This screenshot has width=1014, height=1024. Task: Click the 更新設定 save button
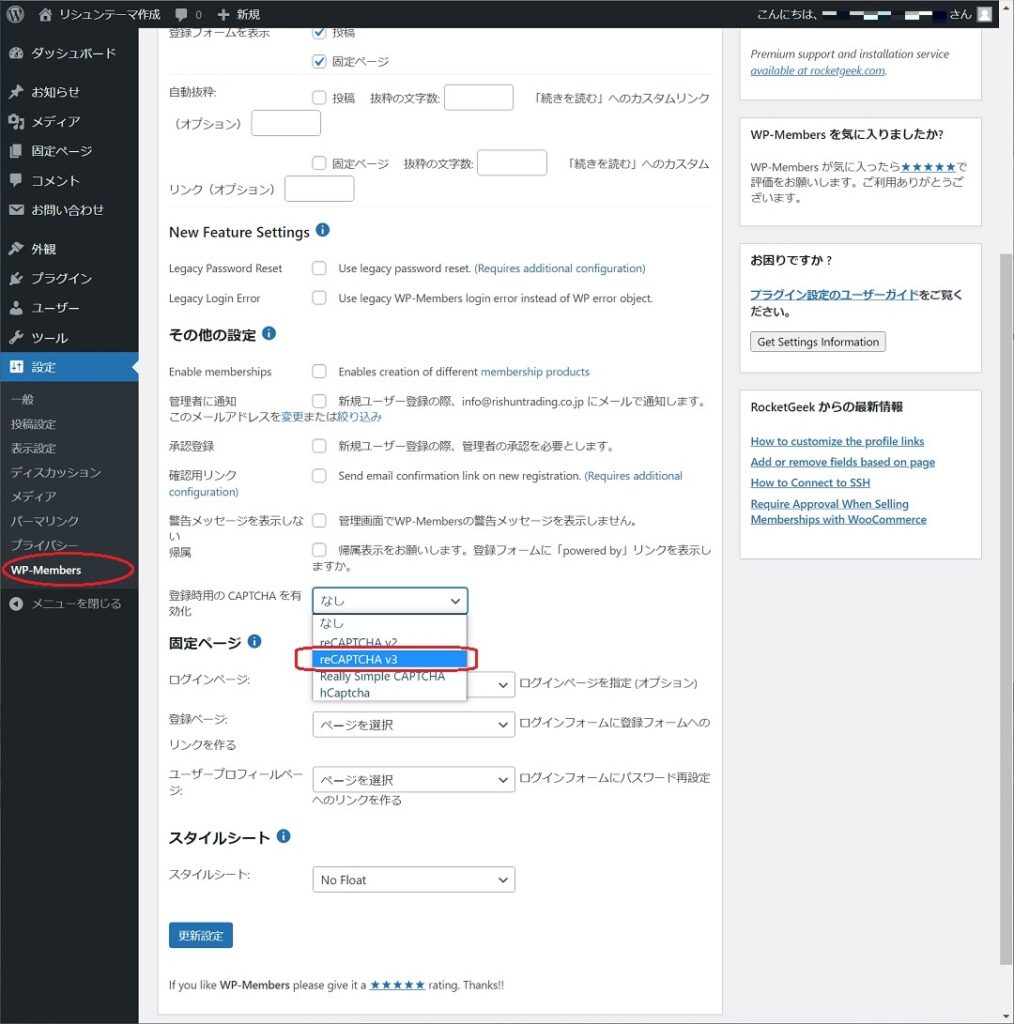point(200,935)
